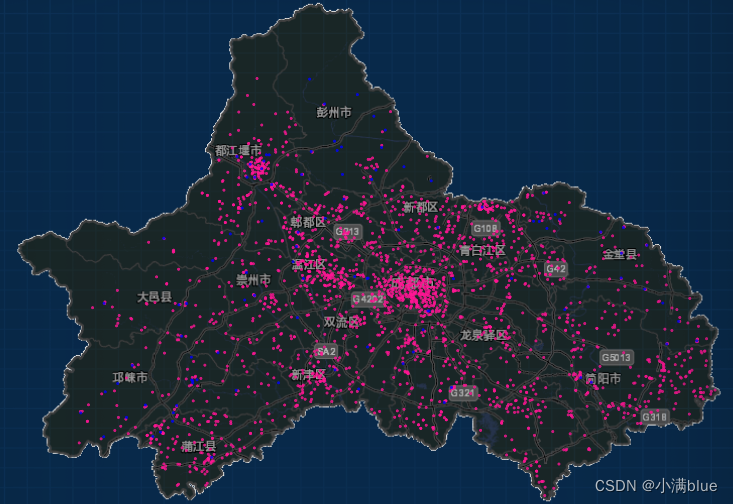
Task: Click the 温江区 map label
Action: coord(309,265)
